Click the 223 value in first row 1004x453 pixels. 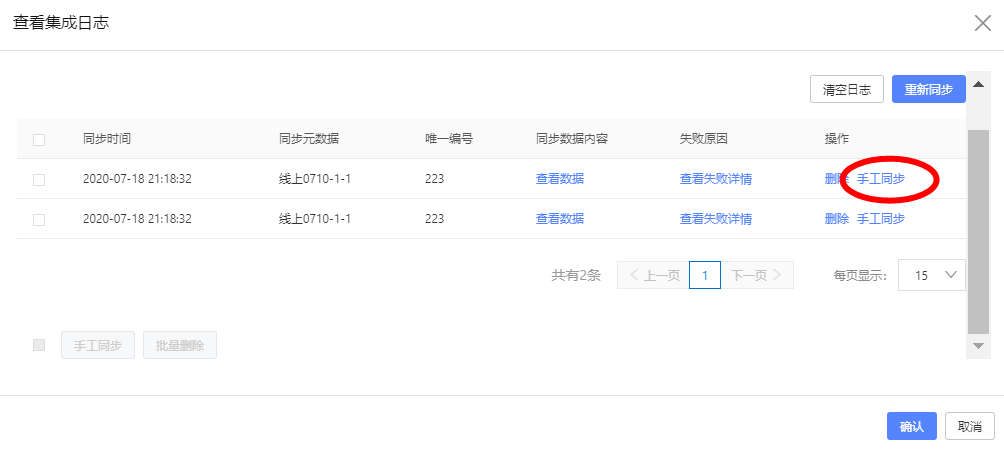click(435, 179)
